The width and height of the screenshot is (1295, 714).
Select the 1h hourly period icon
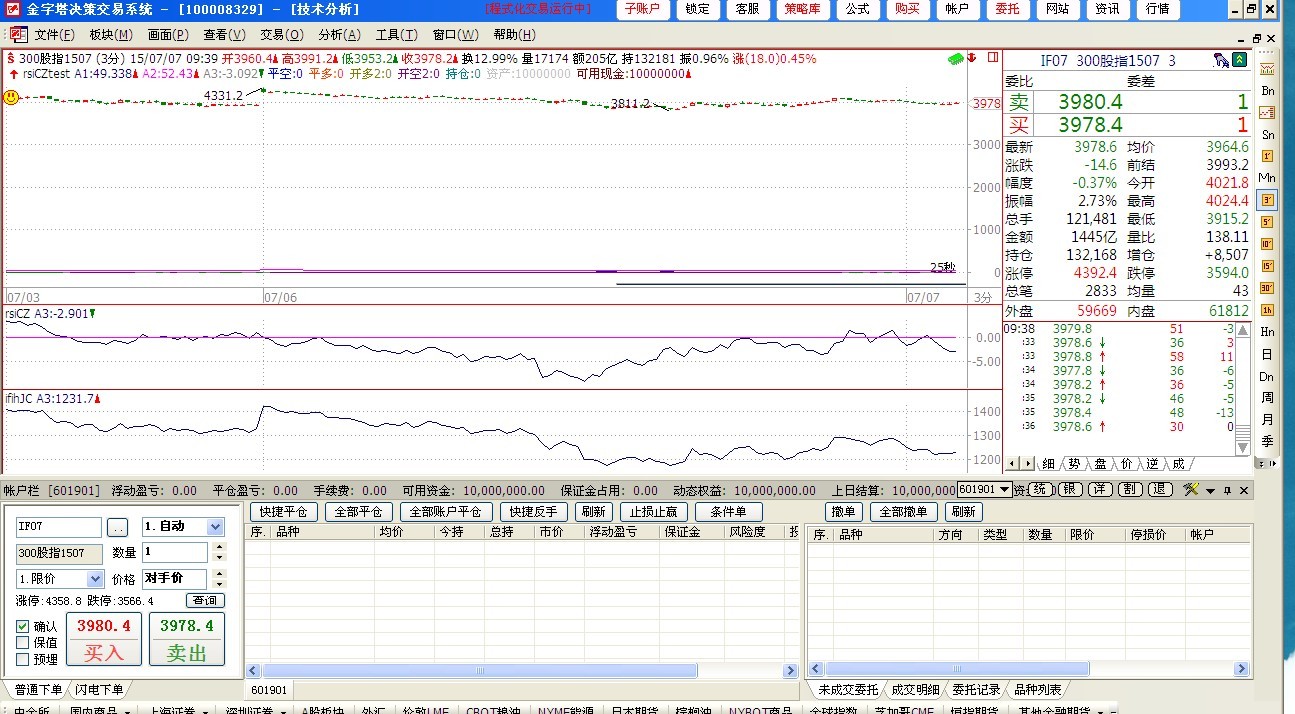pyautogui.click(x=1267, y=310)
